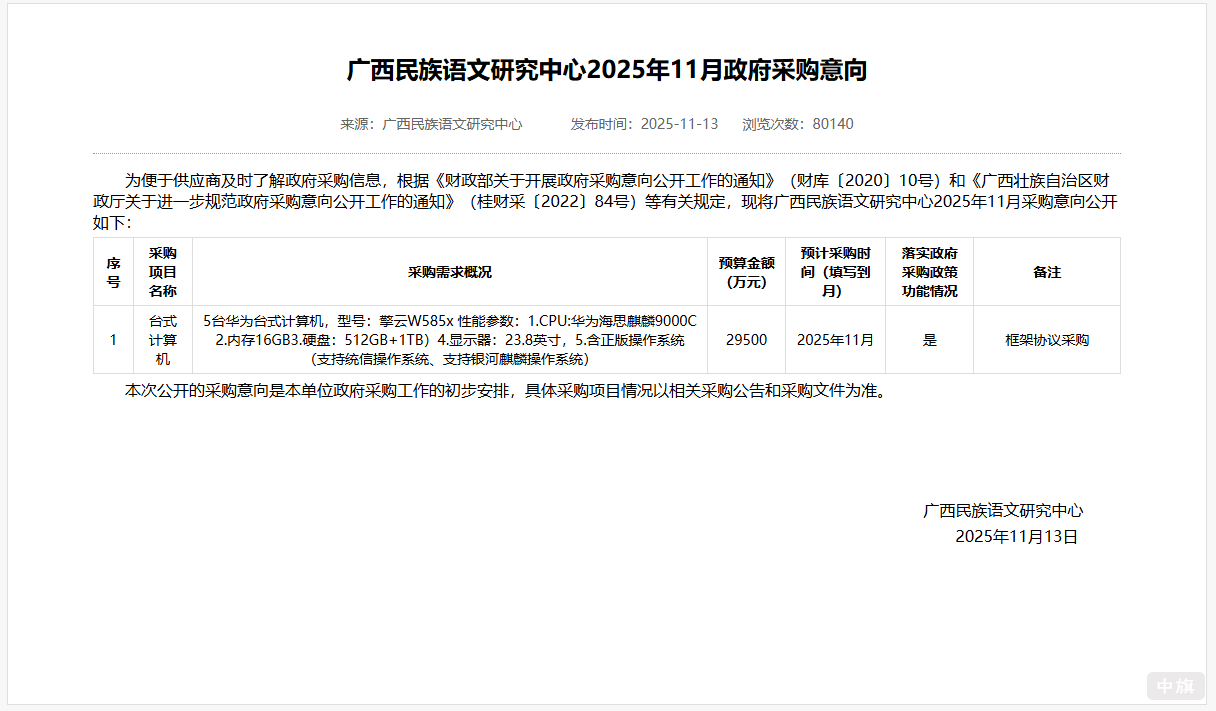This screenshot has width=1216, height=711.
Task: Click the budget value 29500
Action: pyautogui.click(x=745, y=339)
